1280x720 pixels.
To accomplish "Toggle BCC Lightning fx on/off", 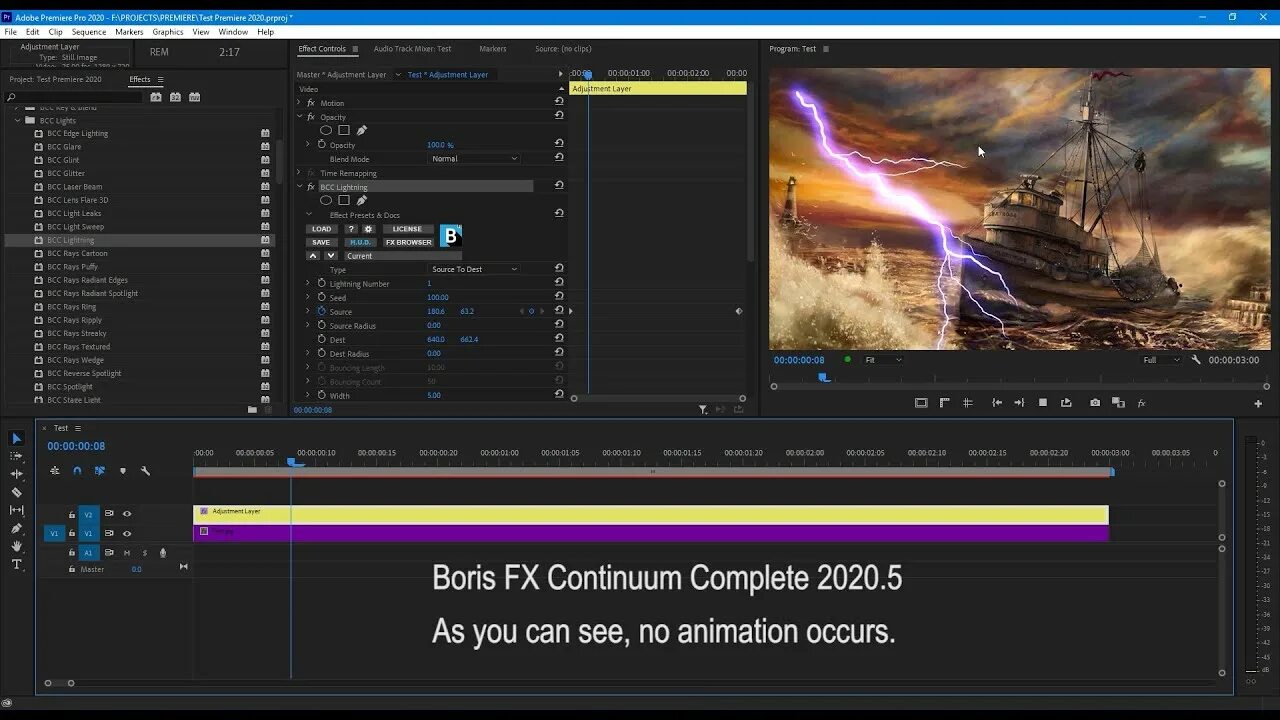I will (x=311, y=187).
